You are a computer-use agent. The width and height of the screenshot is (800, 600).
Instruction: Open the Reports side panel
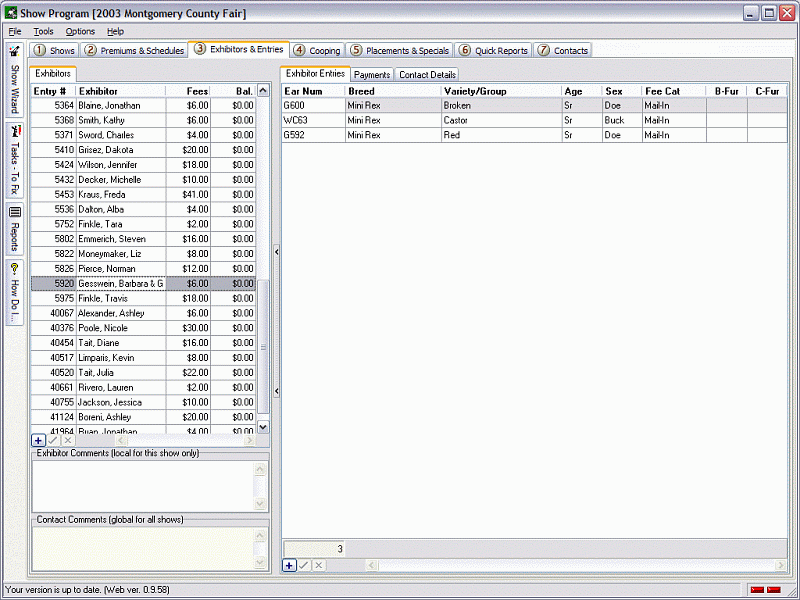pyautogui.click(x=14, y=229)
